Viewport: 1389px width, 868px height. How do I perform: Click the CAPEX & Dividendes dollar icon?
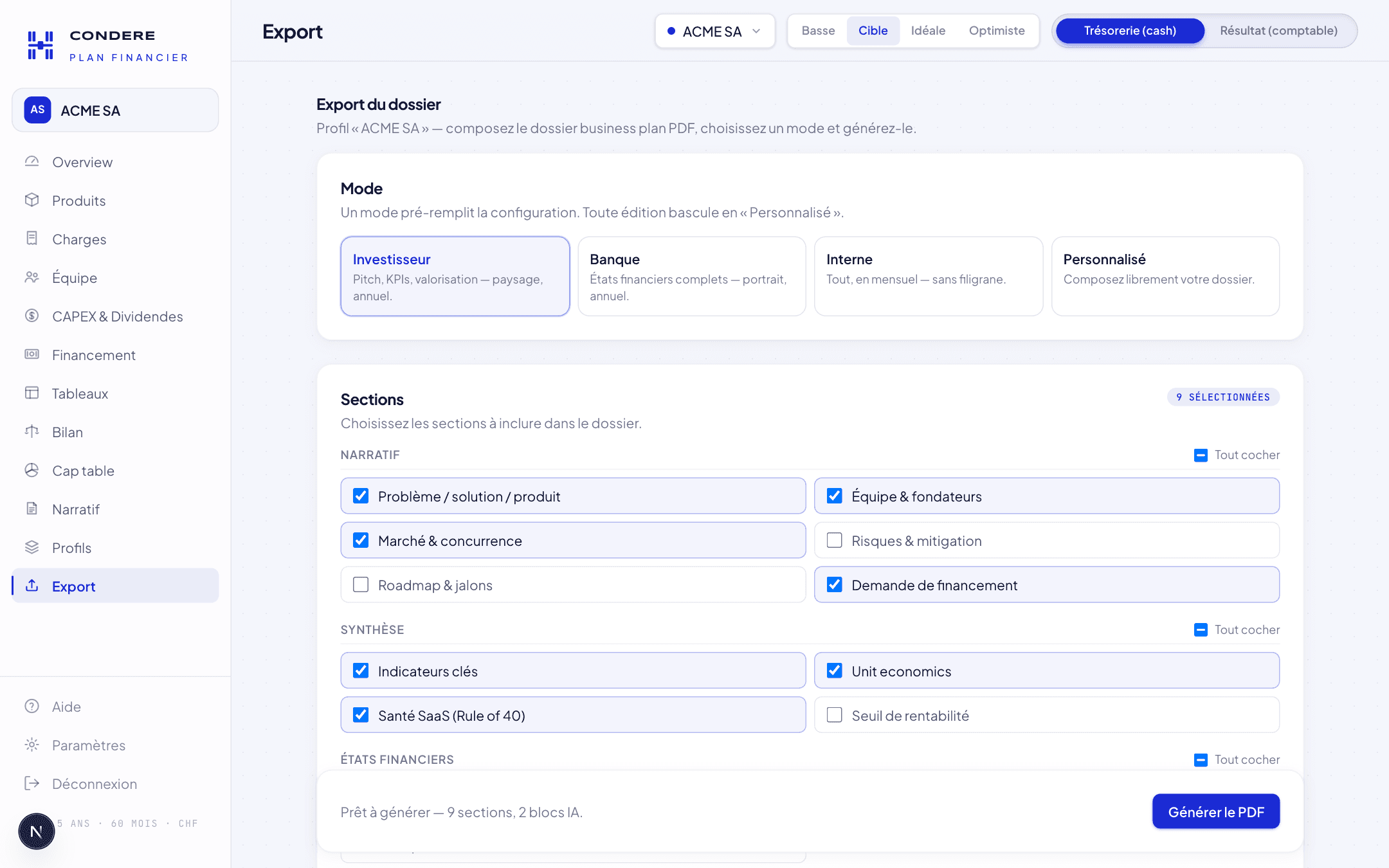click(x=32, y=316)
